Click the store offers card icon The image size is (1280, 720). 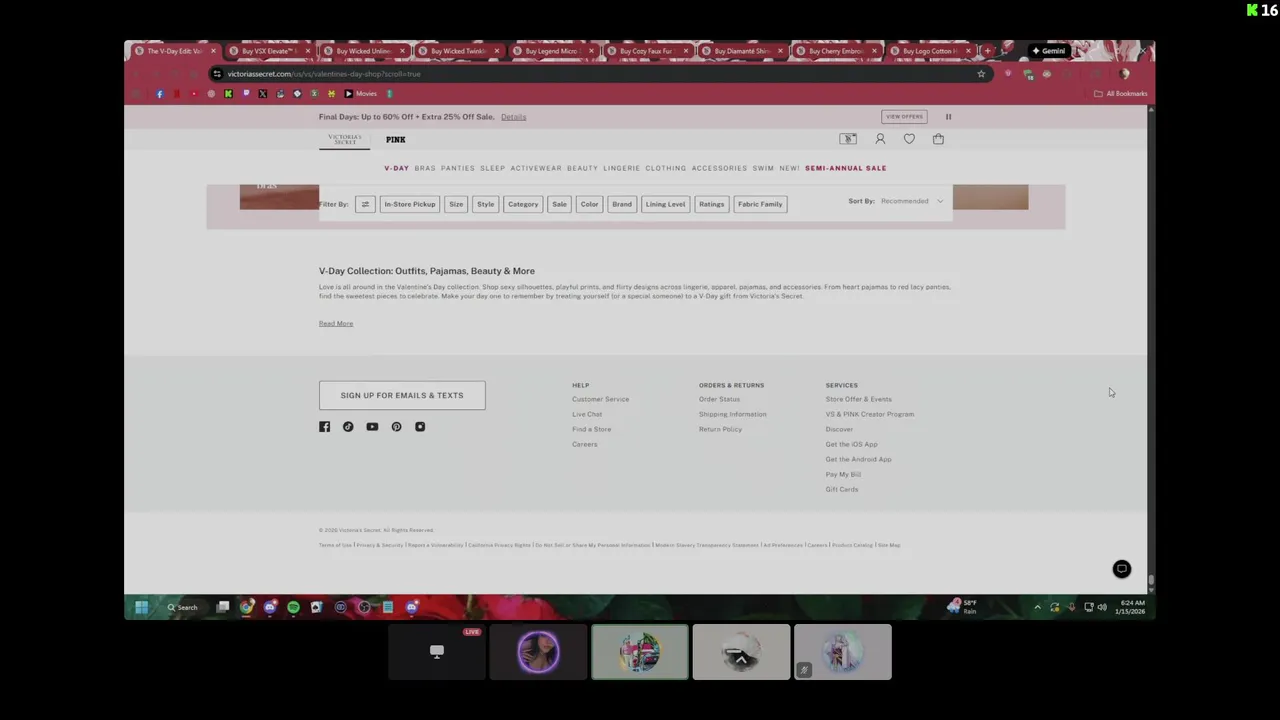coord(848,139)
